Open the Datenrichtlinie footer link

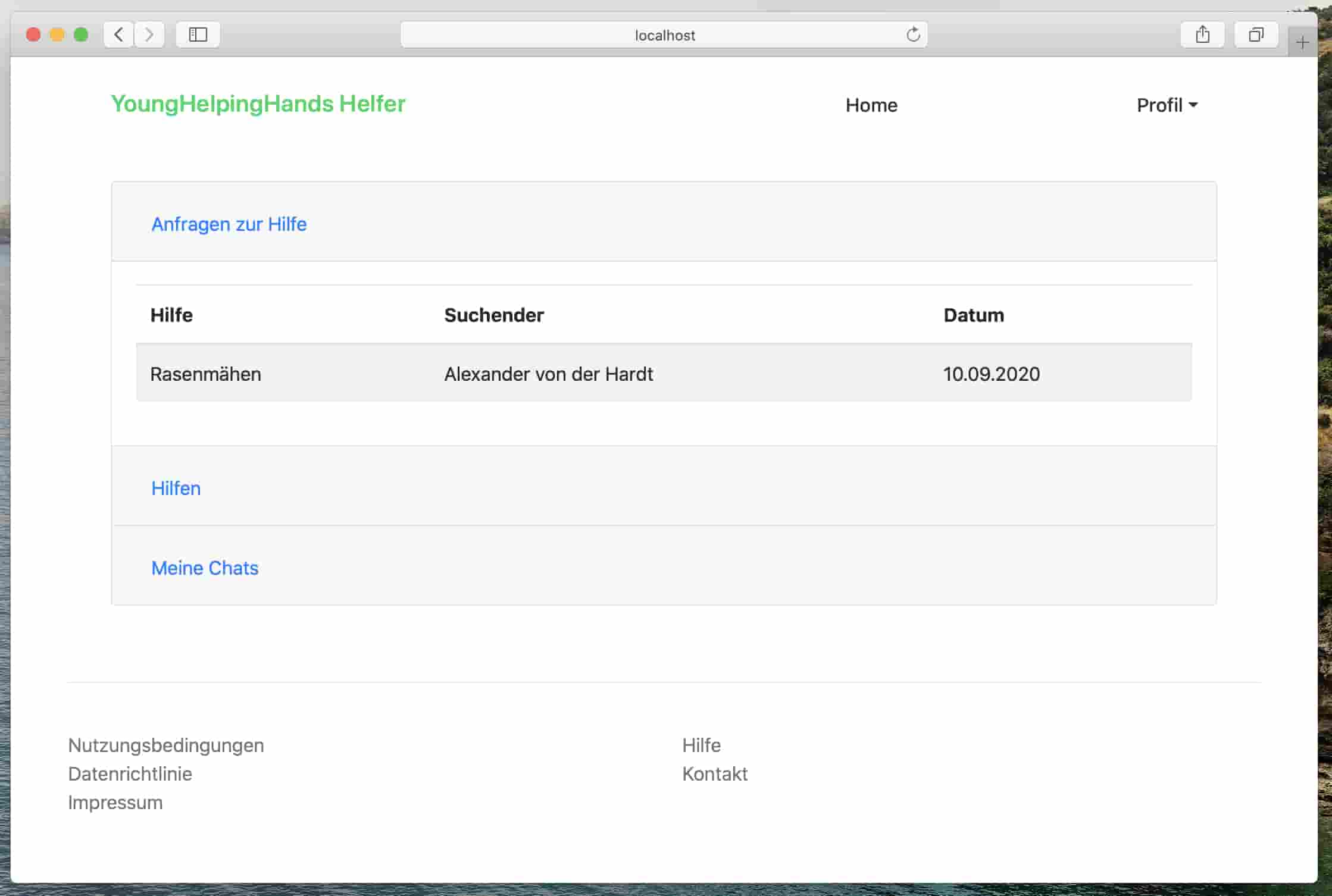click(130, 774)
